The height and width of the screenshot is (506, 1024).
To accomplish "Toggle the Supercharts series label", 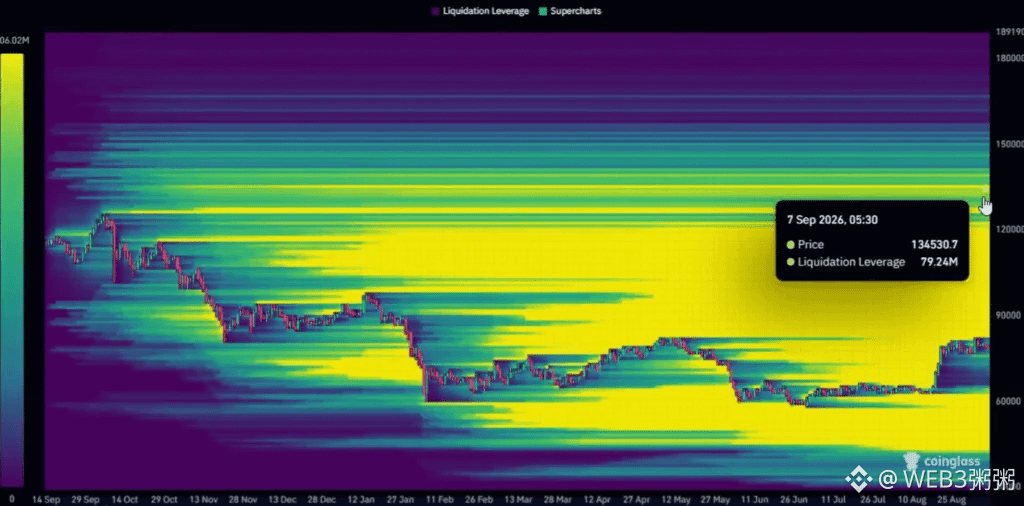I will (576, 11).
